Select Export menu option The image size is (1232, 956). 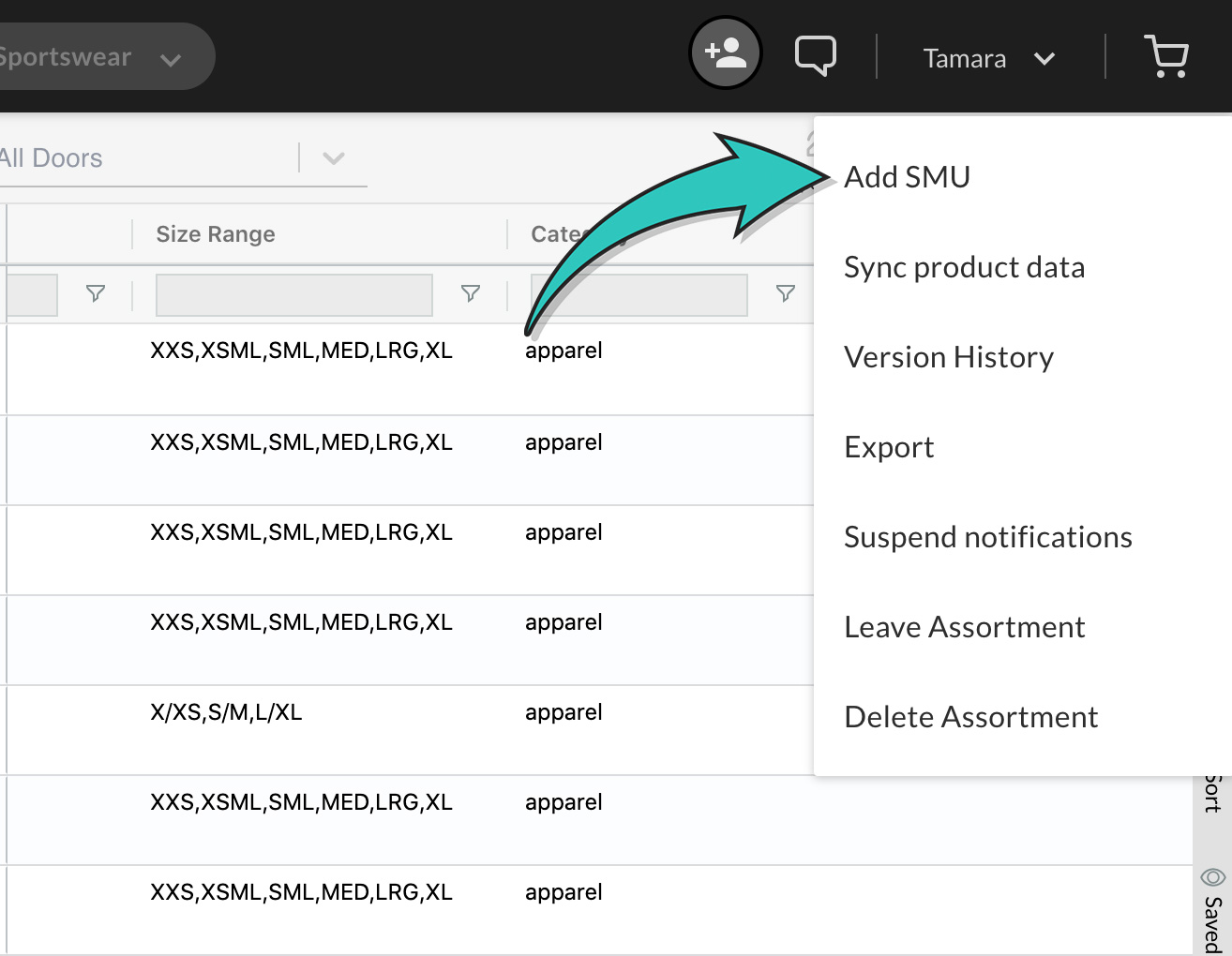point(889,447)
